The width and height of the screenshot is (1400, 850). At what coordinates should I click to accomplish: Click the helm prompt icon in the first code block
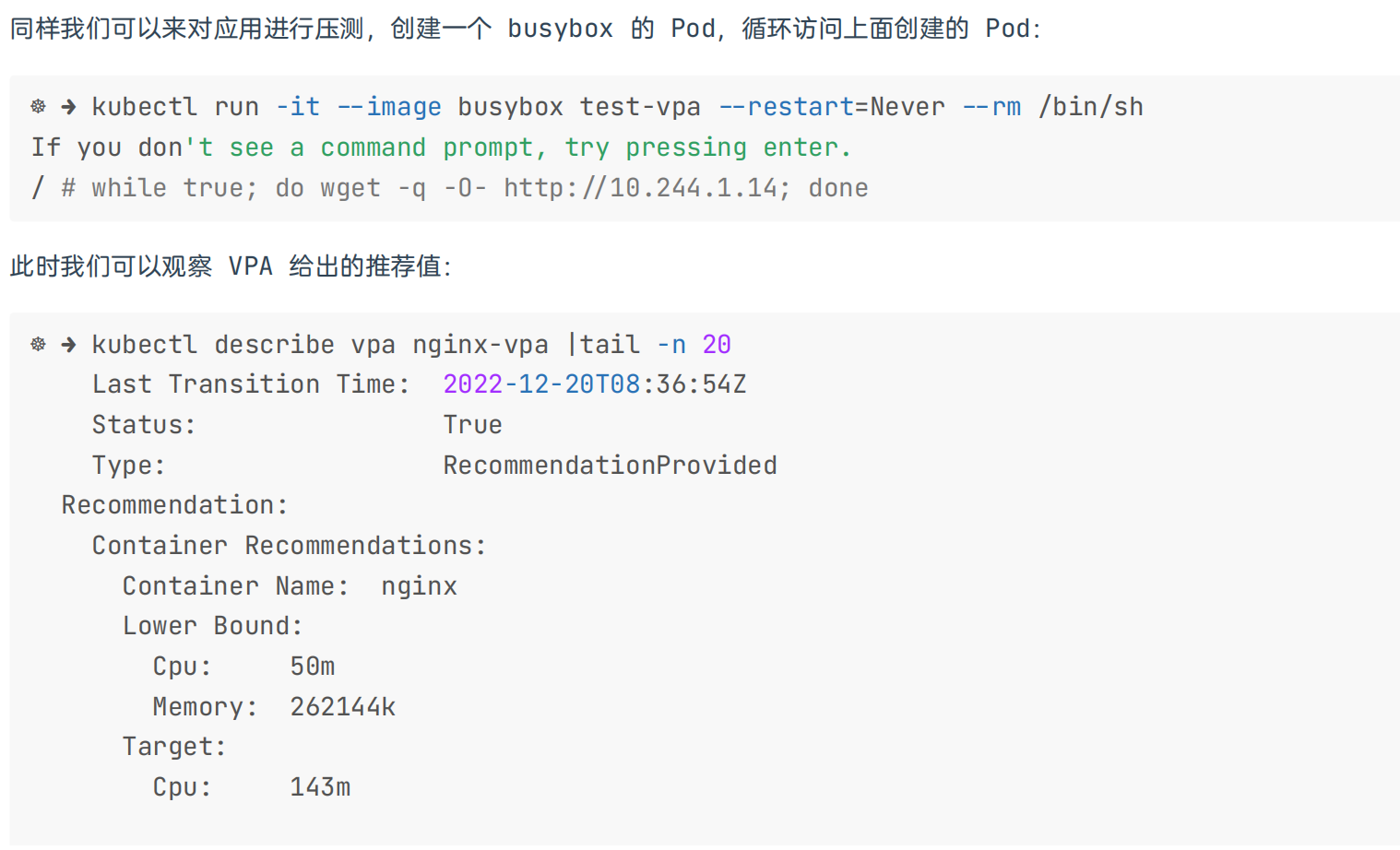(38, 107)
